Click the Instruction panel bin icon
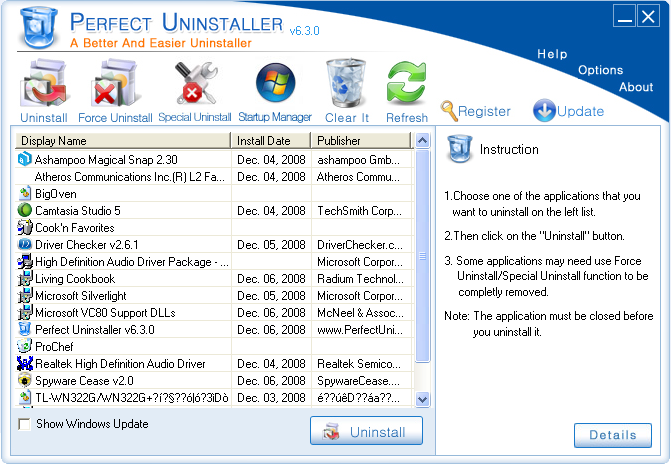This screenshot has width=671, height=465. click(460, 149)
